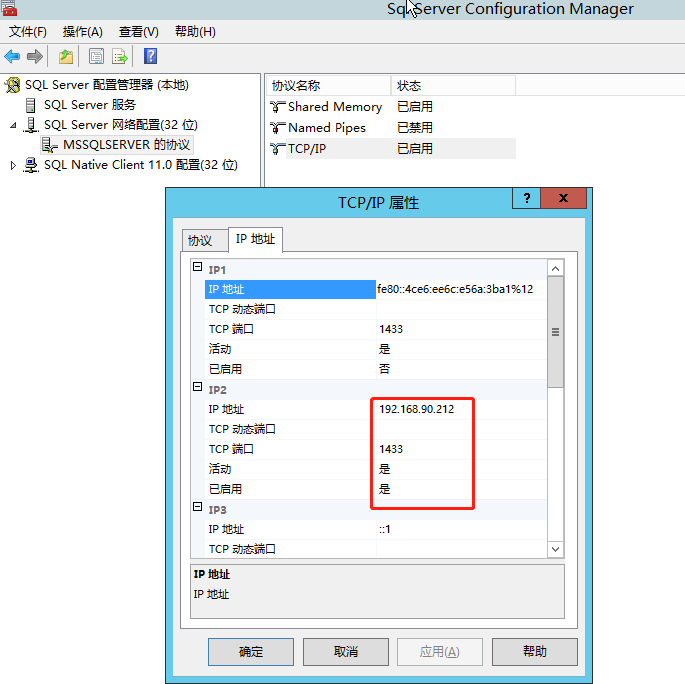Click the 确定 button

[x=251, y=652]
